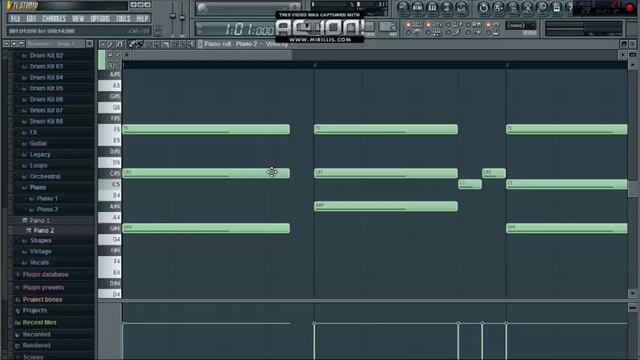Image resolution: width=640 pixels, height=360 pixels.
Task: Open the piano roll wrench tools icon
Action: tap(111, 44)
